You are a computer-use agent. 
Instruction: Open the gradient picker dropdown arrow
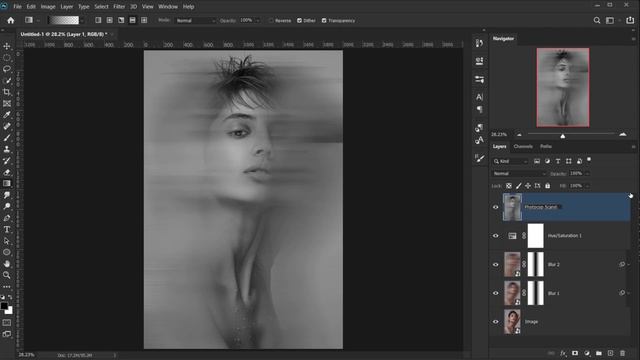[82, 20]
